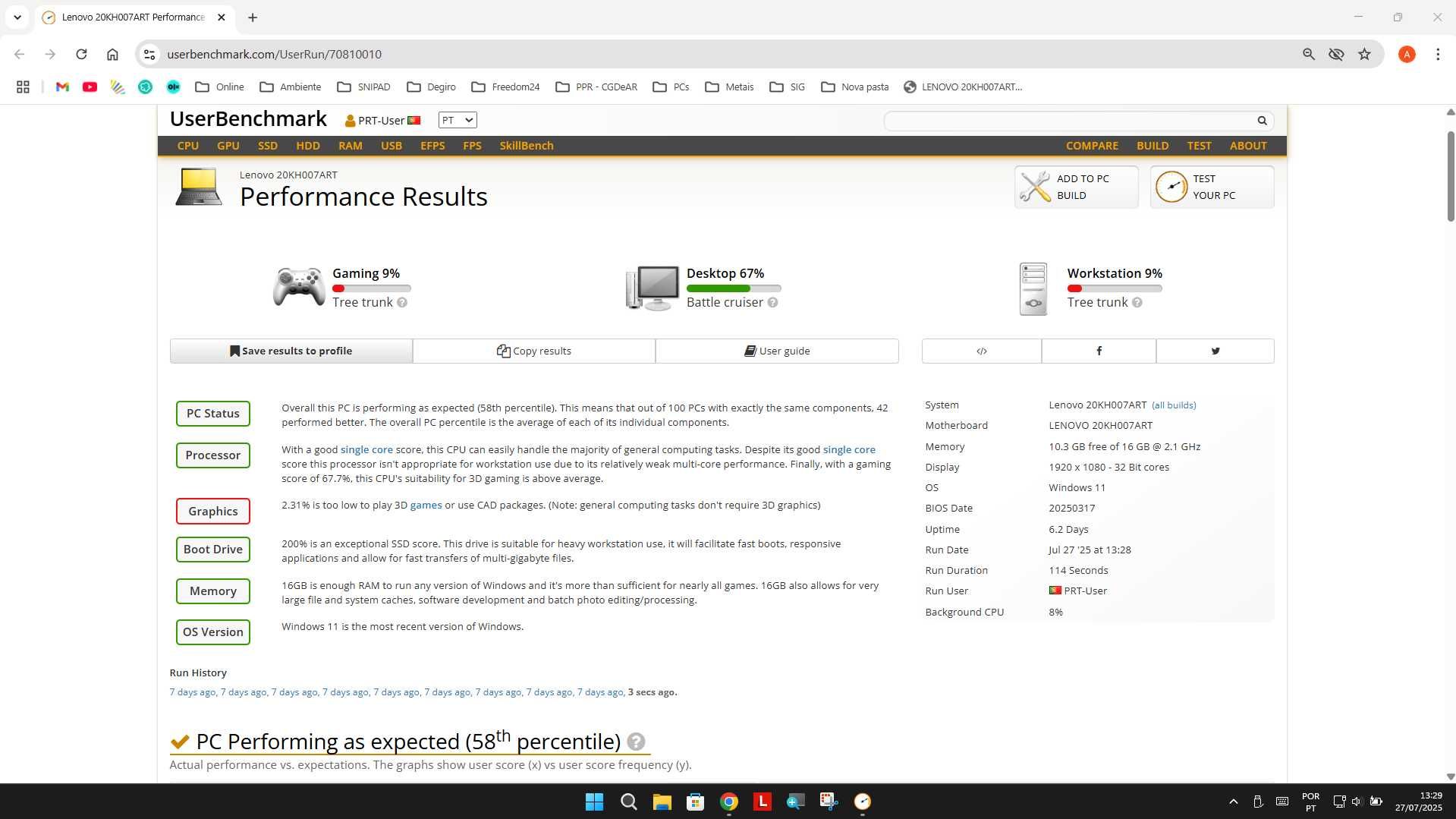Open the YouTube bookmark icon
The image size is (1456, 819).
coord(90,87)
